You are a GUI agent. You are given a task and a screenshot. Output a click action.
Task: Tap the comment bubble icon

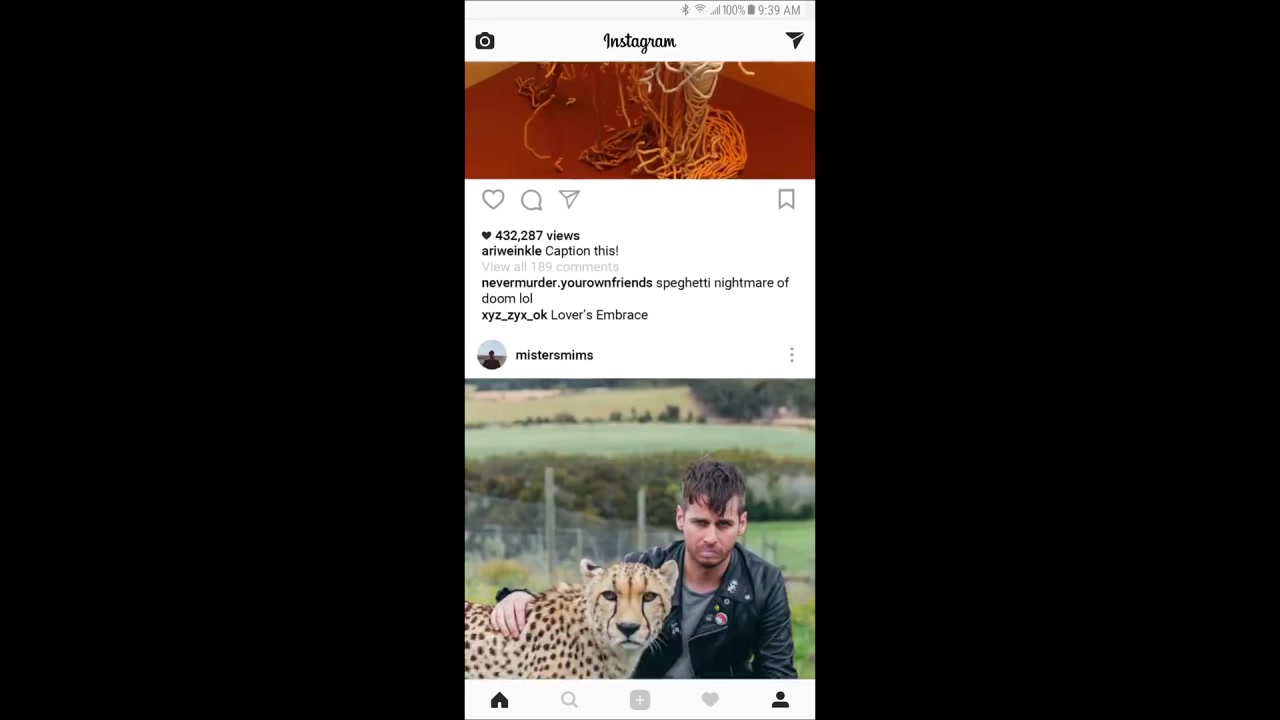click(x=531, y=200)
